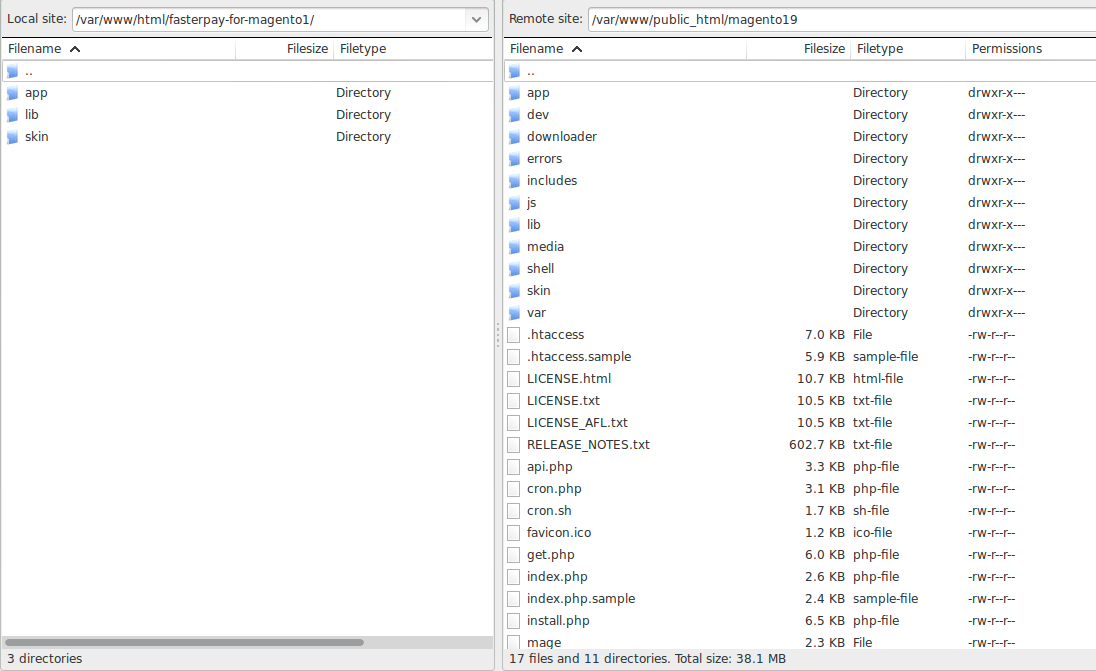The height and width of the screenshot is (671, 1096).
Task: Edit the local site path field
Action: click(271, 20)
